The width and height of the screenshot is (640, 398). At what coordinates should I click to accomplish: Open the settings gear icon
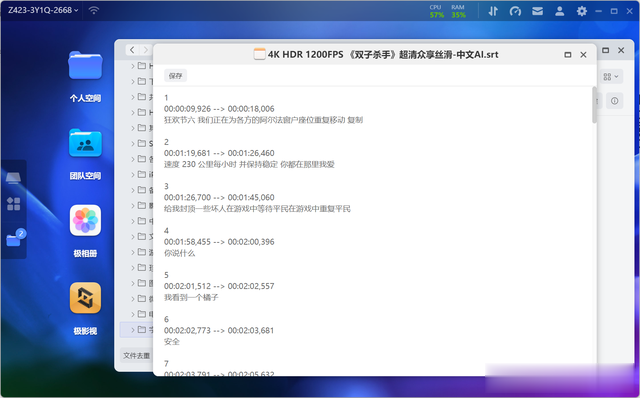[x=582, y=11]
